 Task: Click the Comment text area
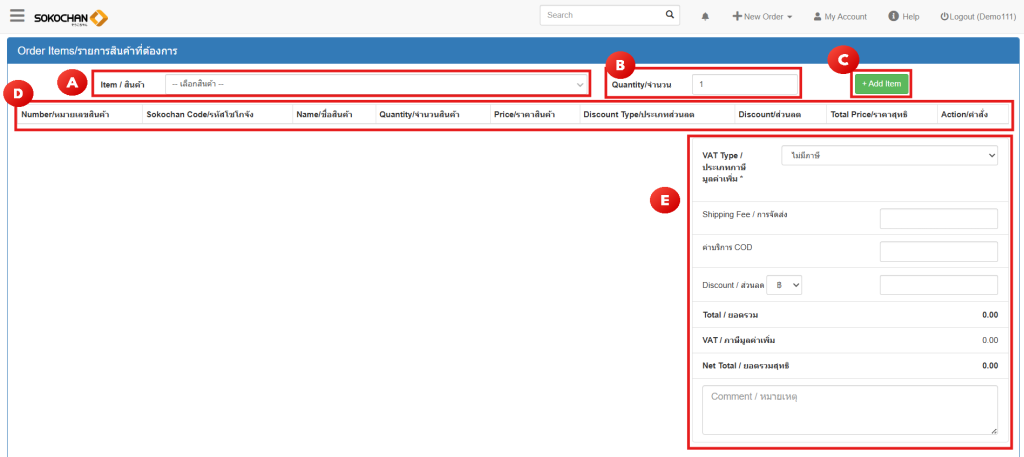[x=849, y=410]
